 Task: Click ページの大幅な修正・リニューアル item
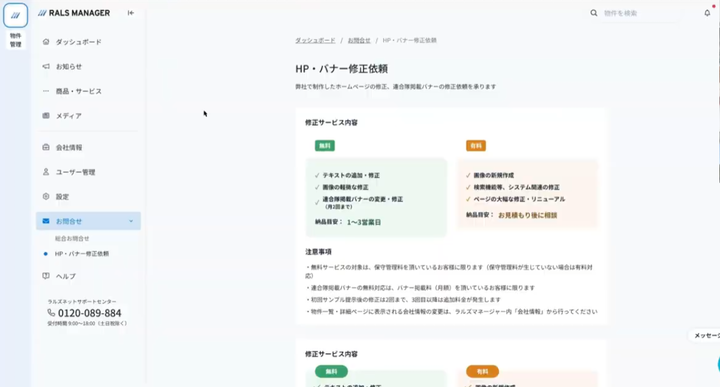pyautogui.click(x=519, y=199)
